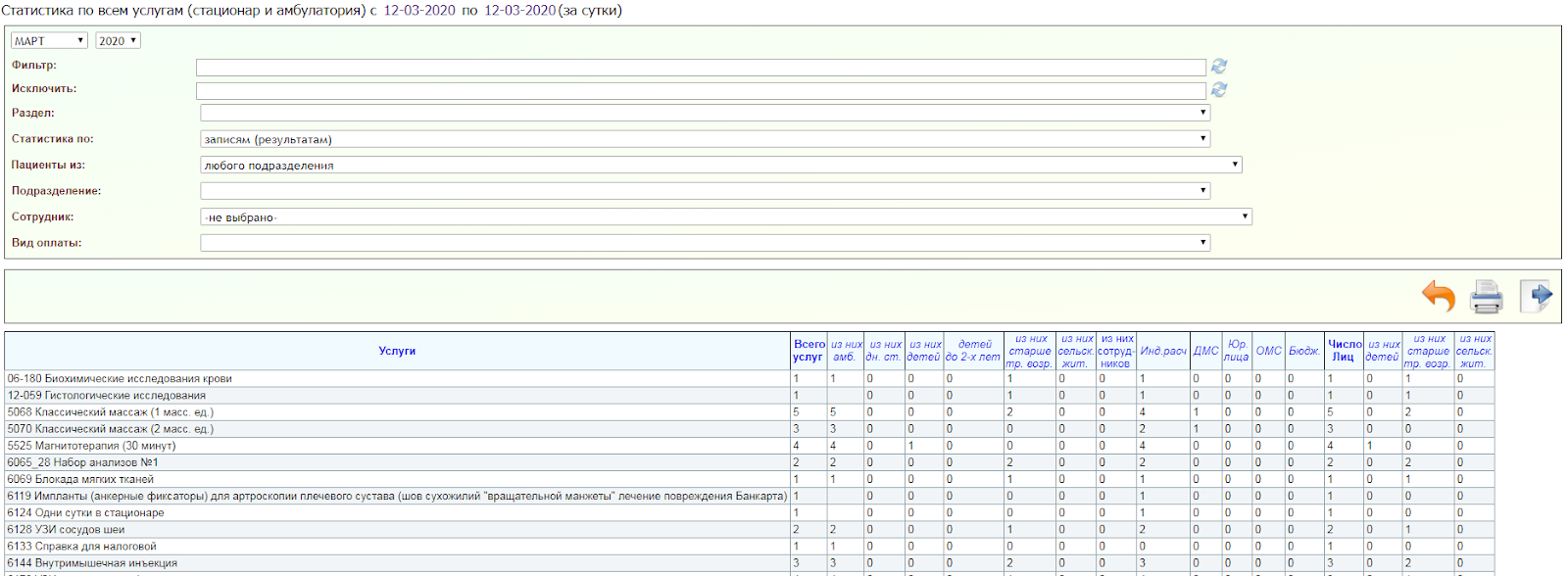This screenshot has width=1568, height=576.
Task: Open the year dropdown showing 2020
Action: 118,40
